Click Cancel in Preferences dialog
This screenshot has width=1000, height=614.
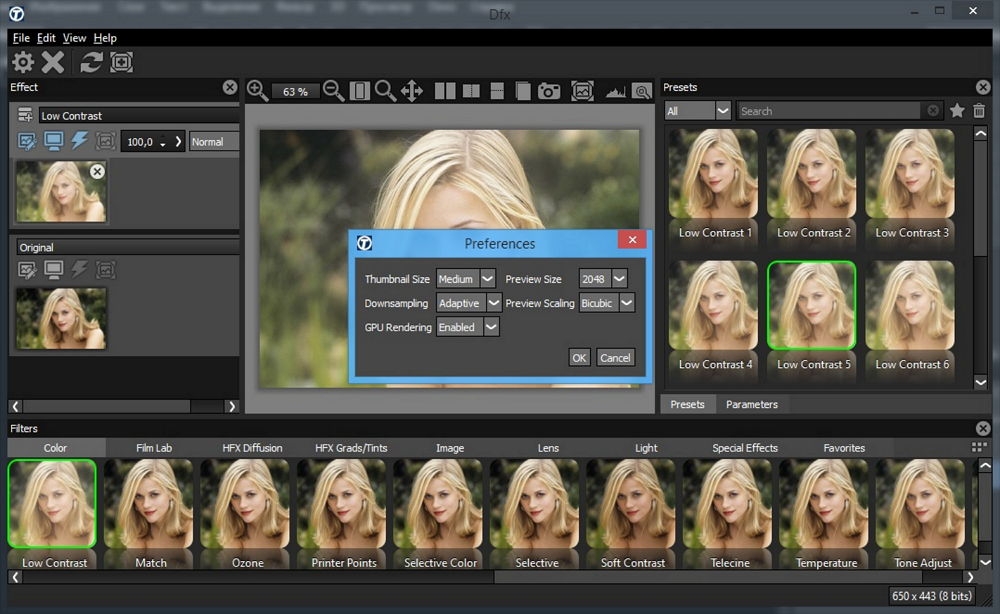[x=615, y=358]
